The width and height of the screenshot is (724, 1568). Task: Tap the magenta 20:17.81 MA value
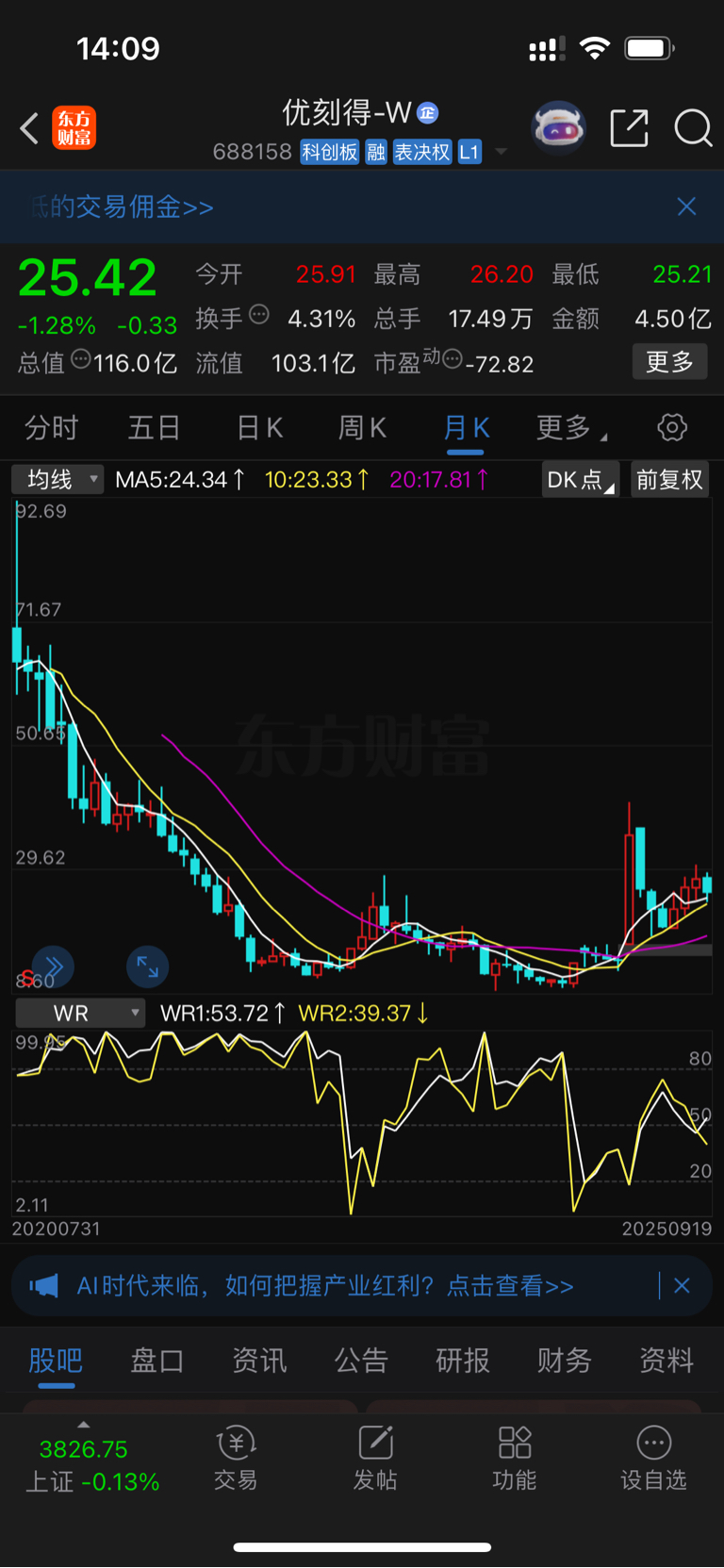click(x=439, y=480)
